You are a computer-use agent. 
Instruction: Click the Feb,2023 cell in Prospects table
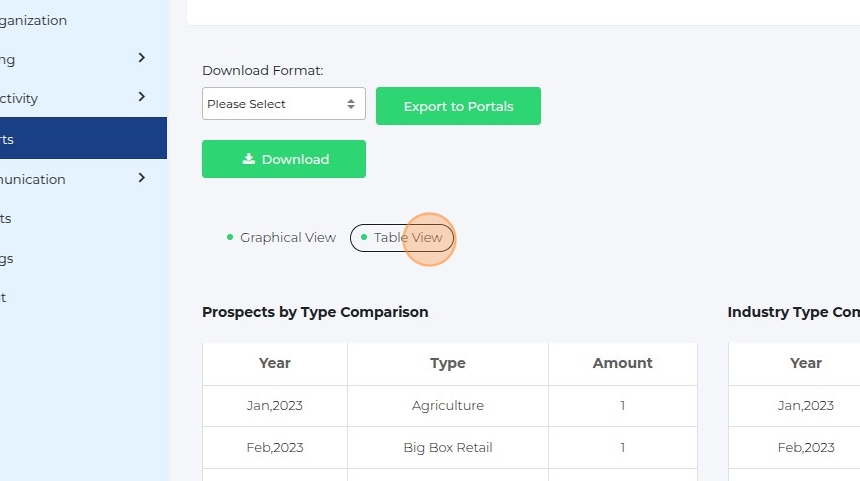click(275, 448)
